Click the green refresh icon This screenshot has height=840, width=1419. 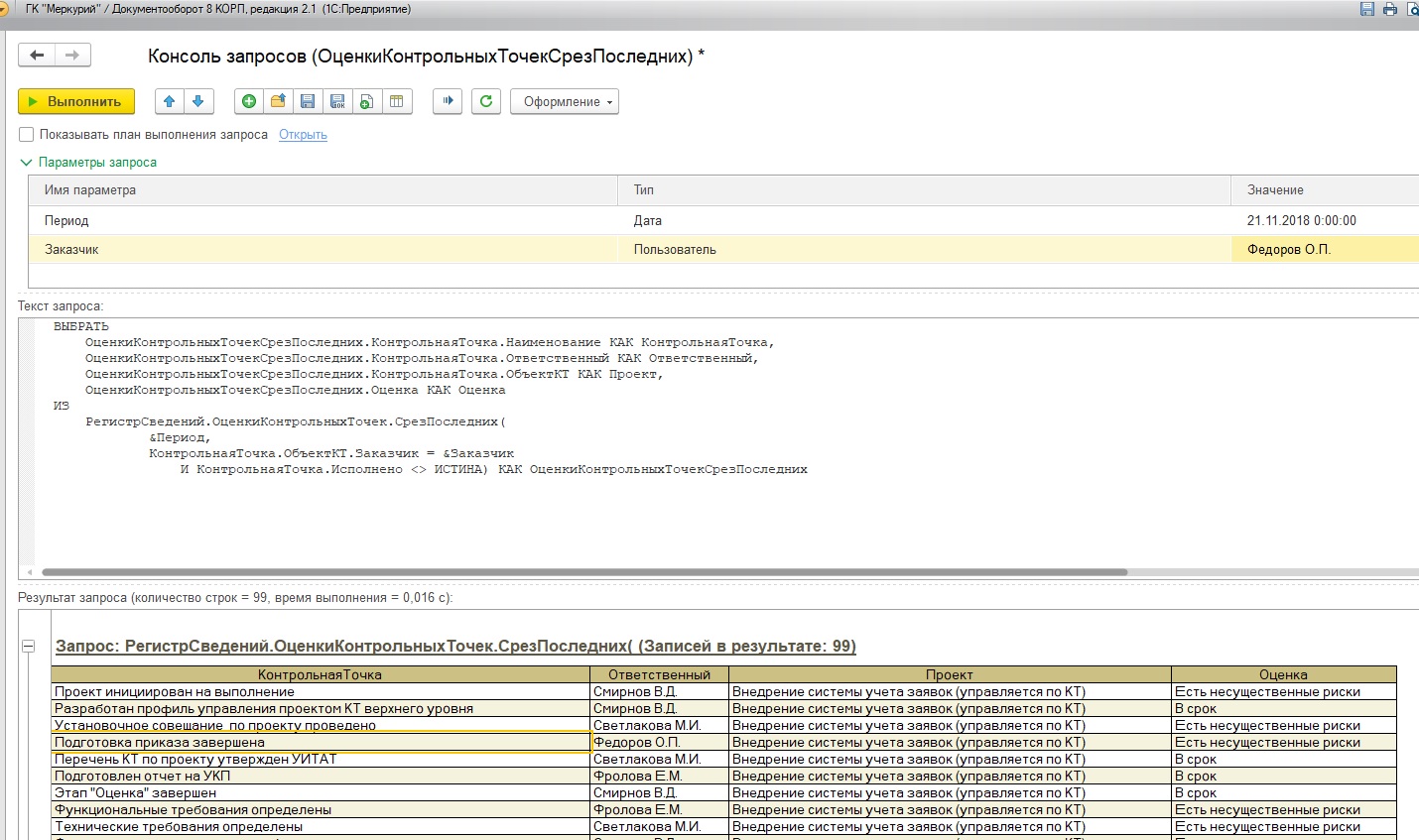pos(486,101)
